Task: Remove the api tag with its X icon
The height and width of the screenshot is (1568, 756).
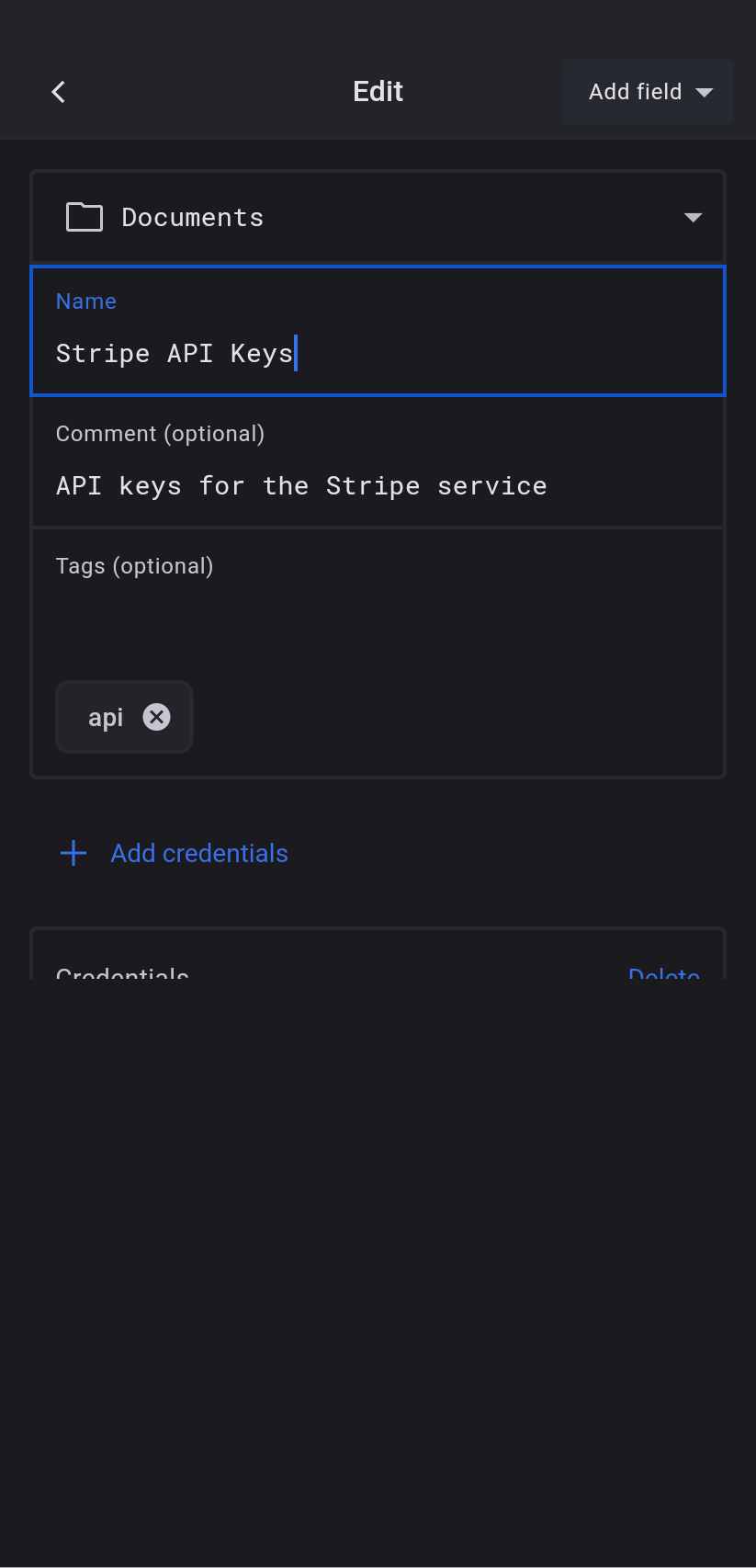Action: [x=157, y=717]
